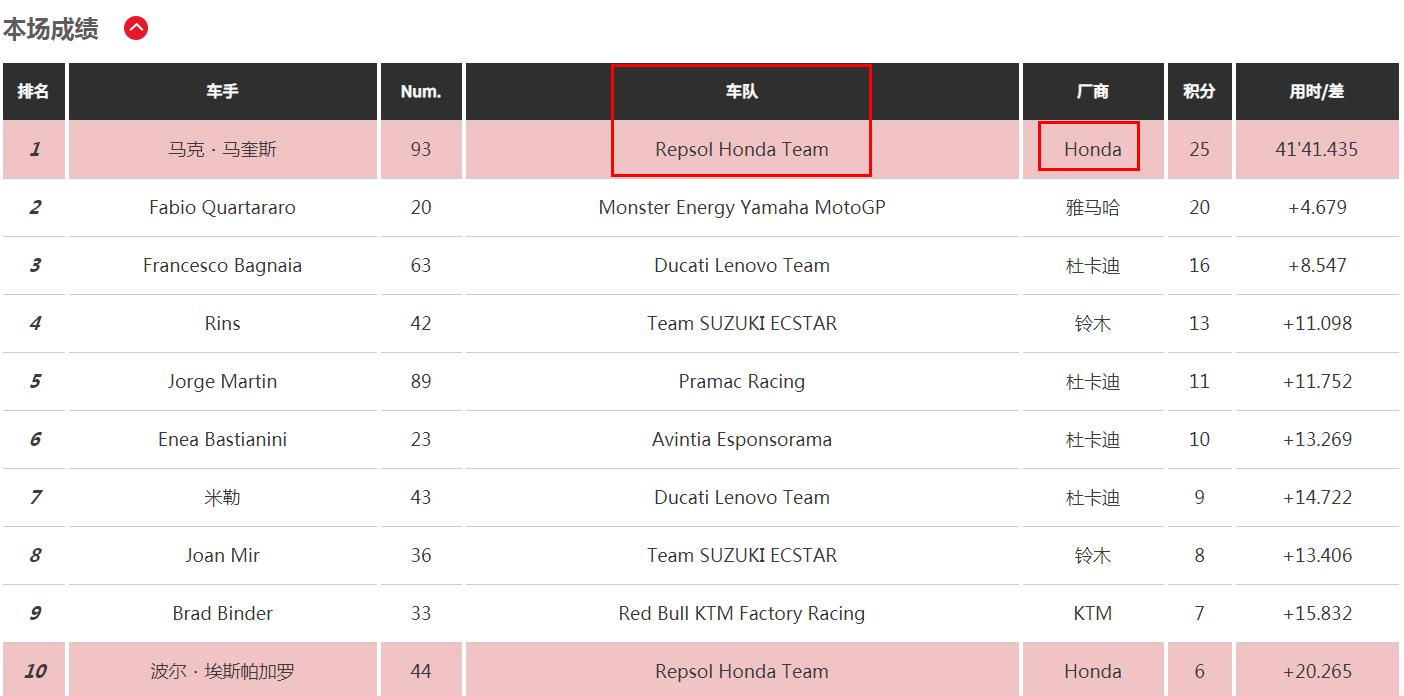Screen dimensions: 1404x696
Task: Click winning time 41'41.435
Action: click(1317, 149)
